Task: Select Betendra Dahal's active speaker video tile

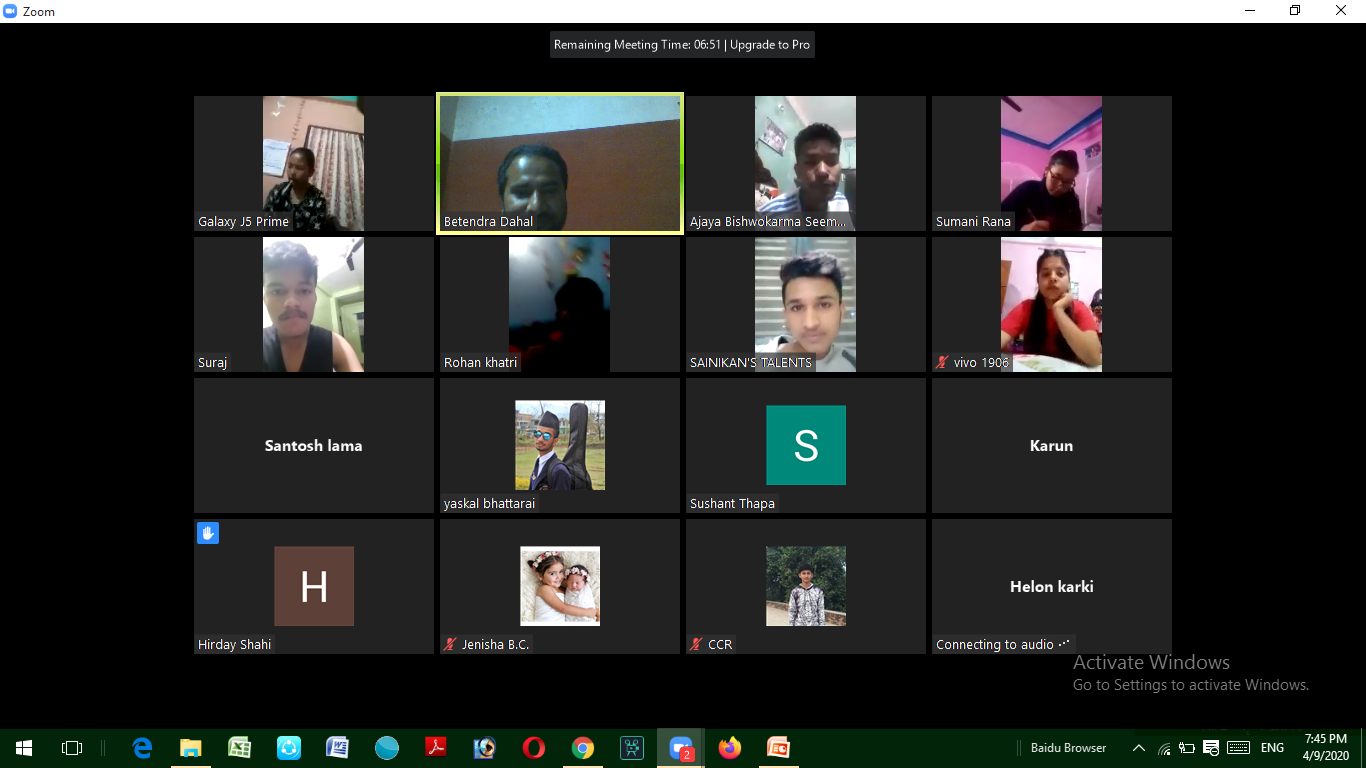Action: click(560, 164)
